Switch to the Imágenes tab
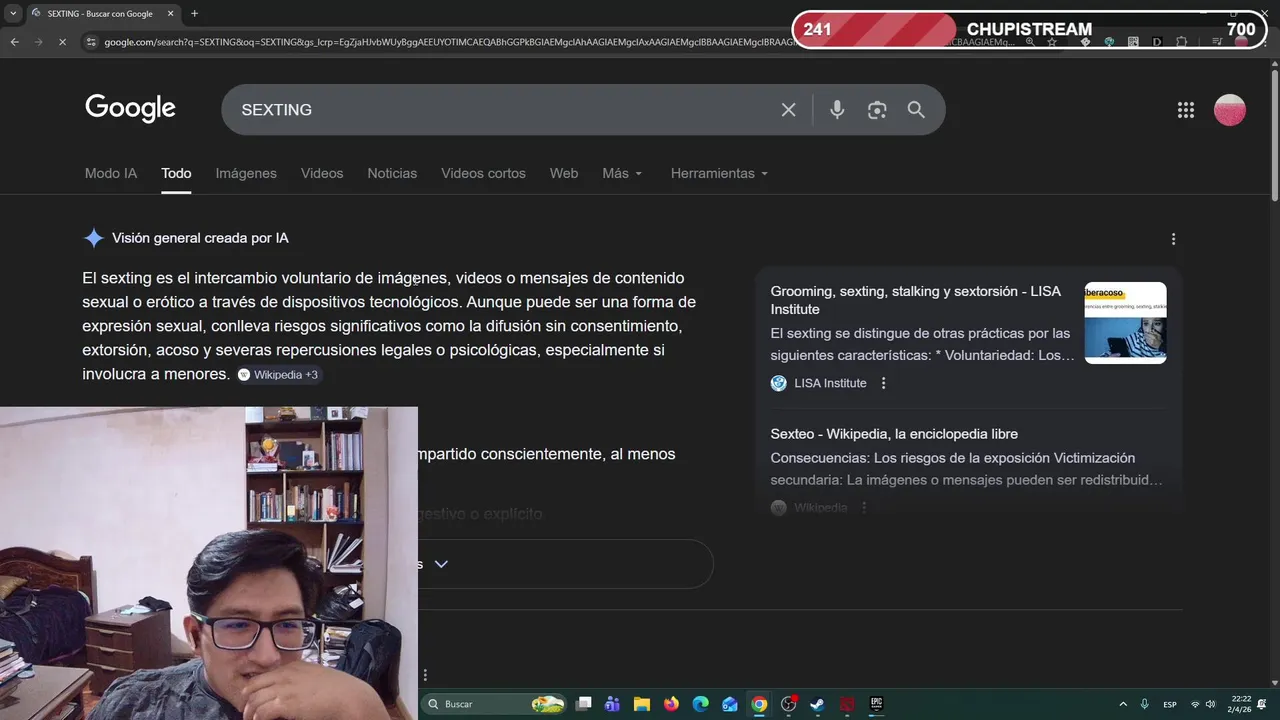This screenshot has height=720, width=1280. [x=246, y=173]
